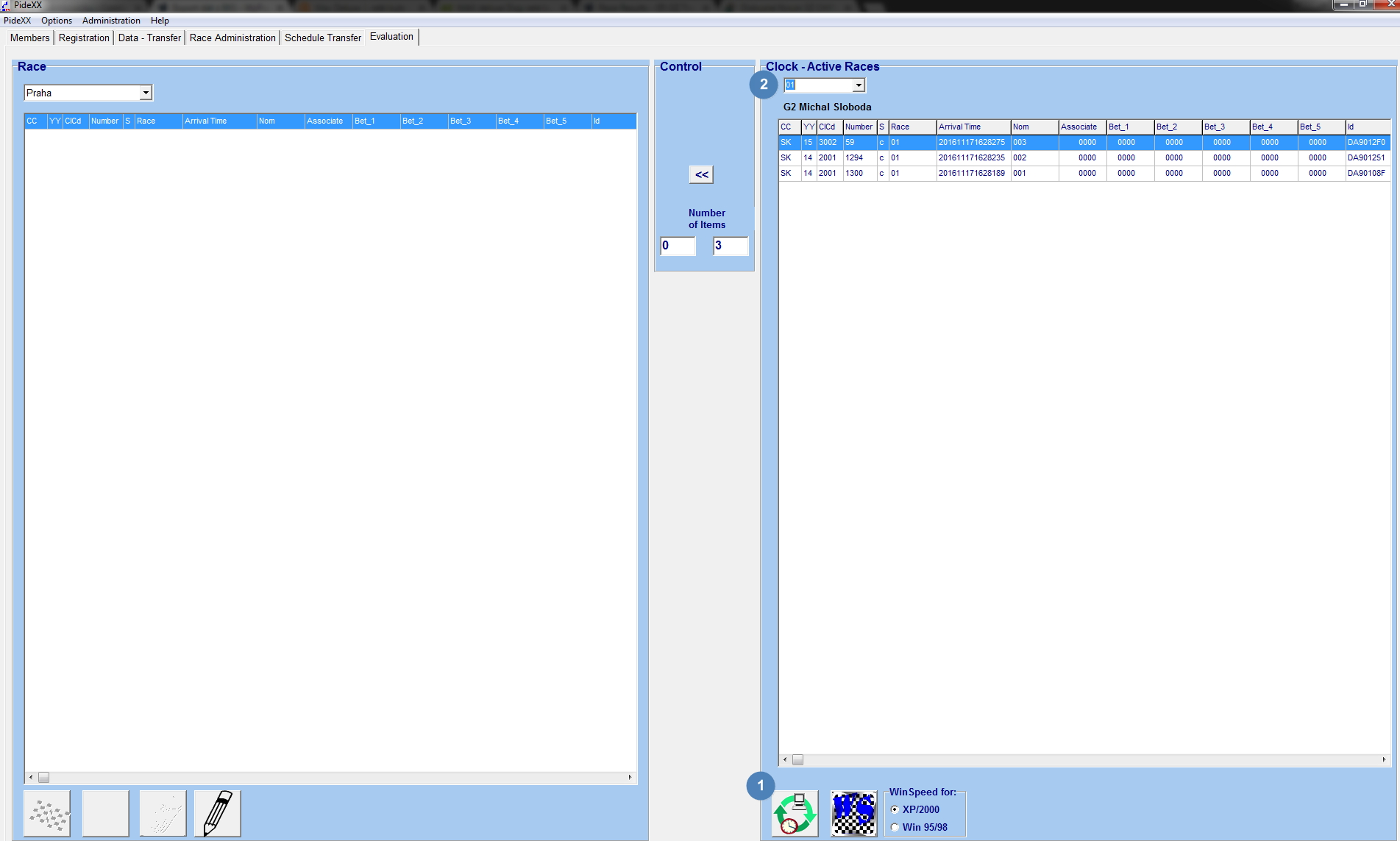
Task: Expand the clock selector dropdown showing 01
Action: (859, 85)
